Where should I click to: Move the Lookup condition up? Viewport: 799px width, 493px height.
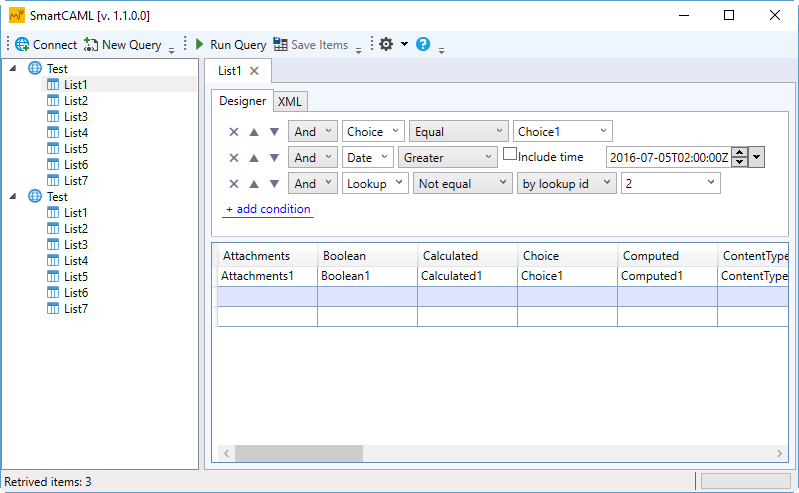coord(254,184)
